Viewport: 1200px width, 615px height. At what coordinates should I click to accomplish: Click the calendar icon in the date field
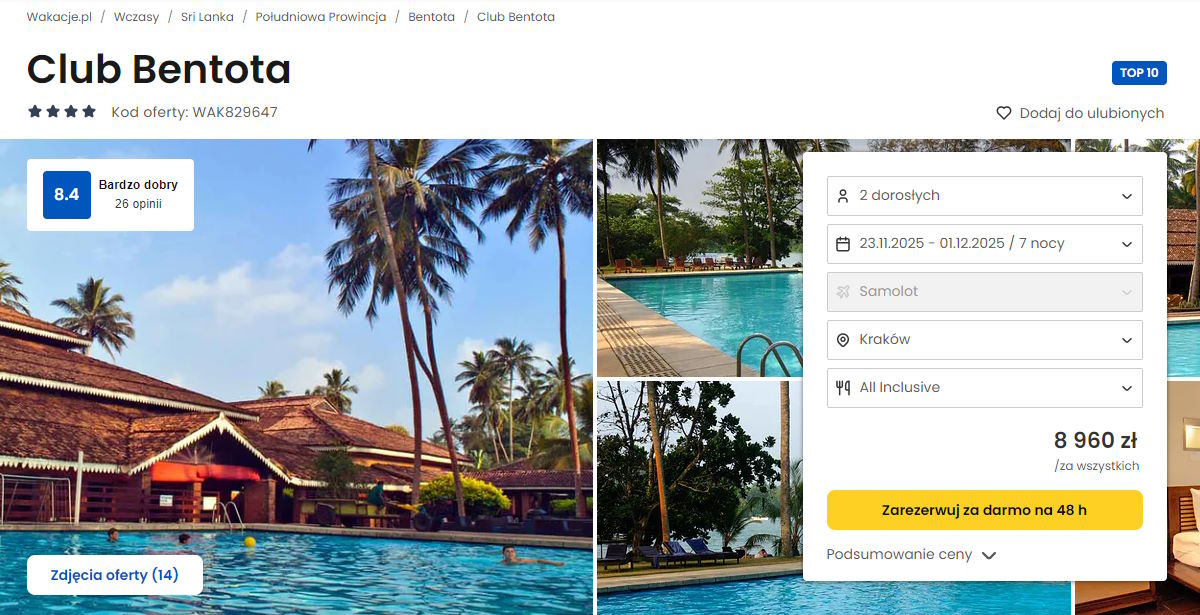pyautogui.click(x=842, y=243)
